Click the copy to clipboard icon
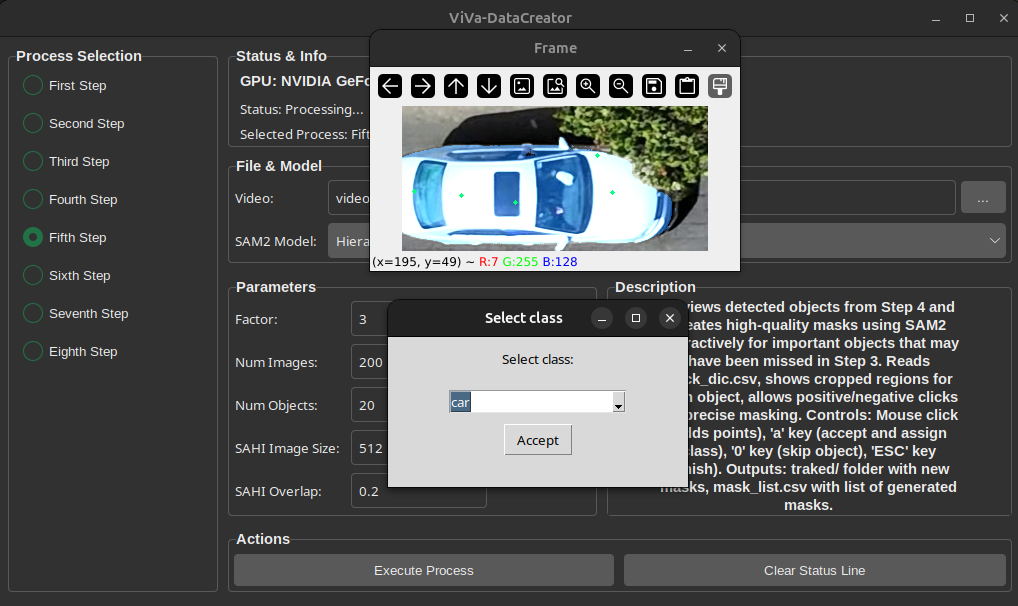Screen dimensions: 1018x606 [x=687, y=86]
